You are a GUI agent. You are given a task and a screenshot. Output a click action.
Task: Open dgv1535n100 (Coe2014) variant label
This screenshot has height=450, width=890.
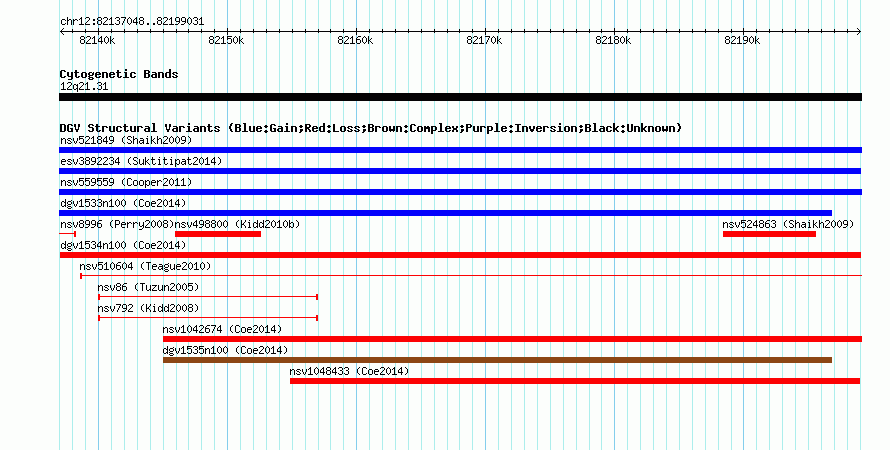point(225,350)
